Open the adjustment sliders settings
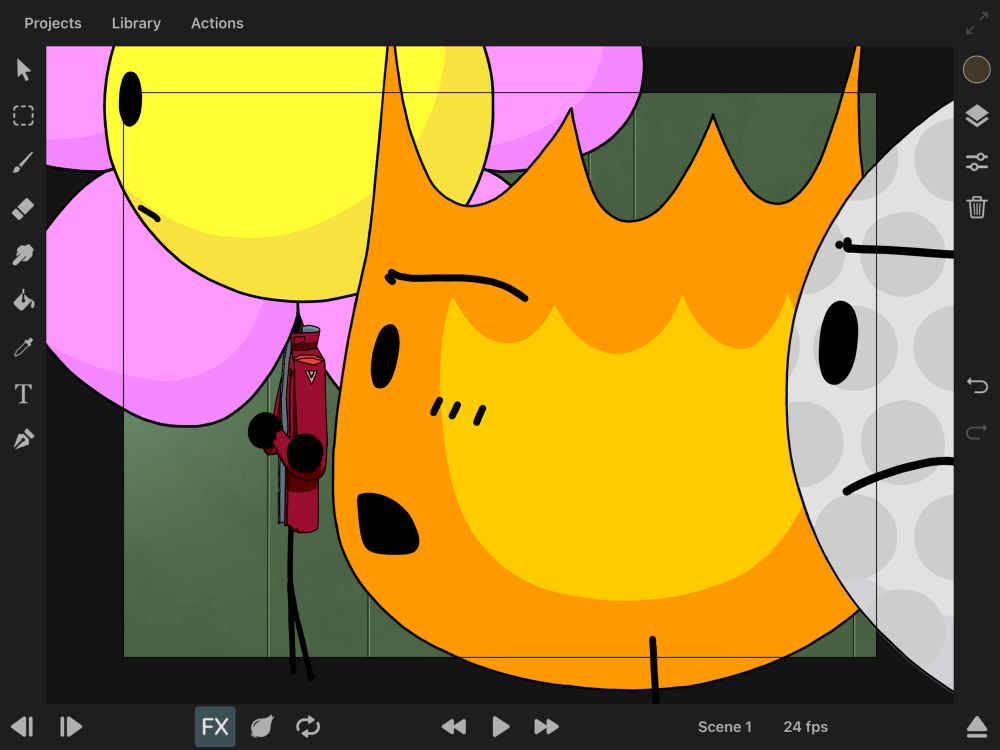 coord(976,162)
